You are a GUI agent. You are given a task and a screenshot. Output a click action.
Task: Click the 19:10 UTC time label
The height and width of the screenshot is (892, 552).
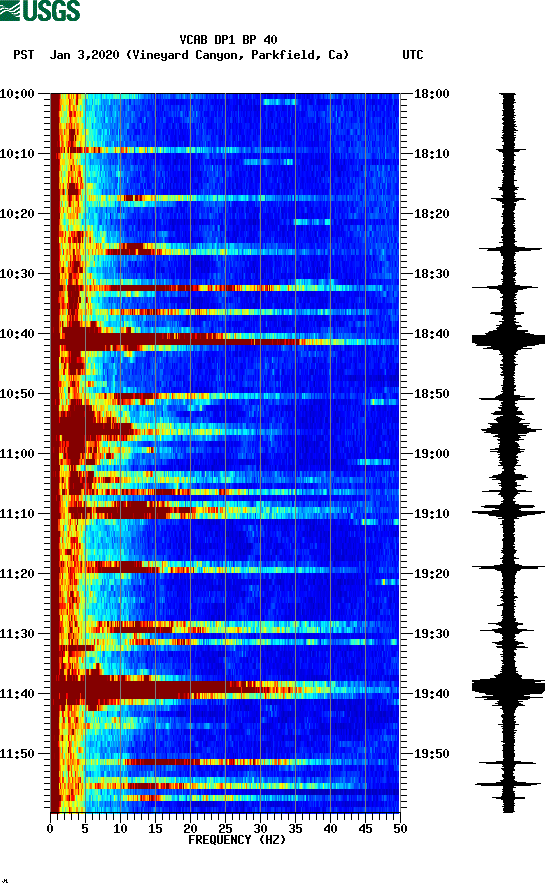pos(432,514)
